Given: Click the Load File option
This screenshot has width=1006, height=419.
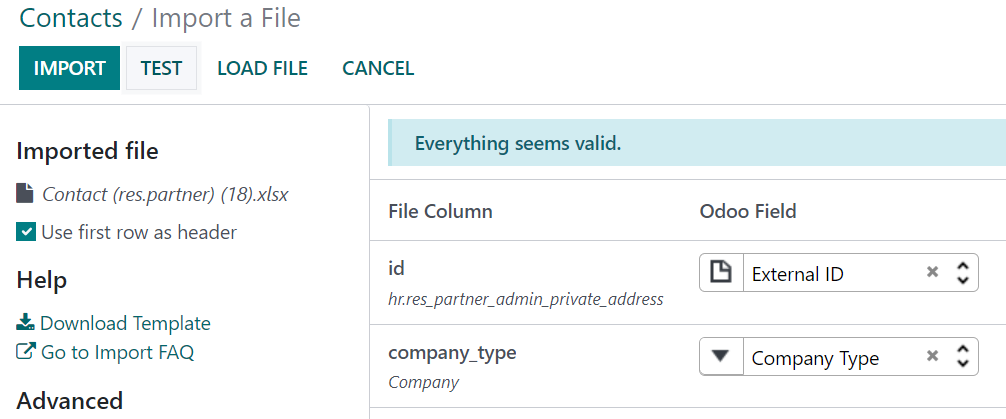Looking at the screenshot, I should coord(262,68).
